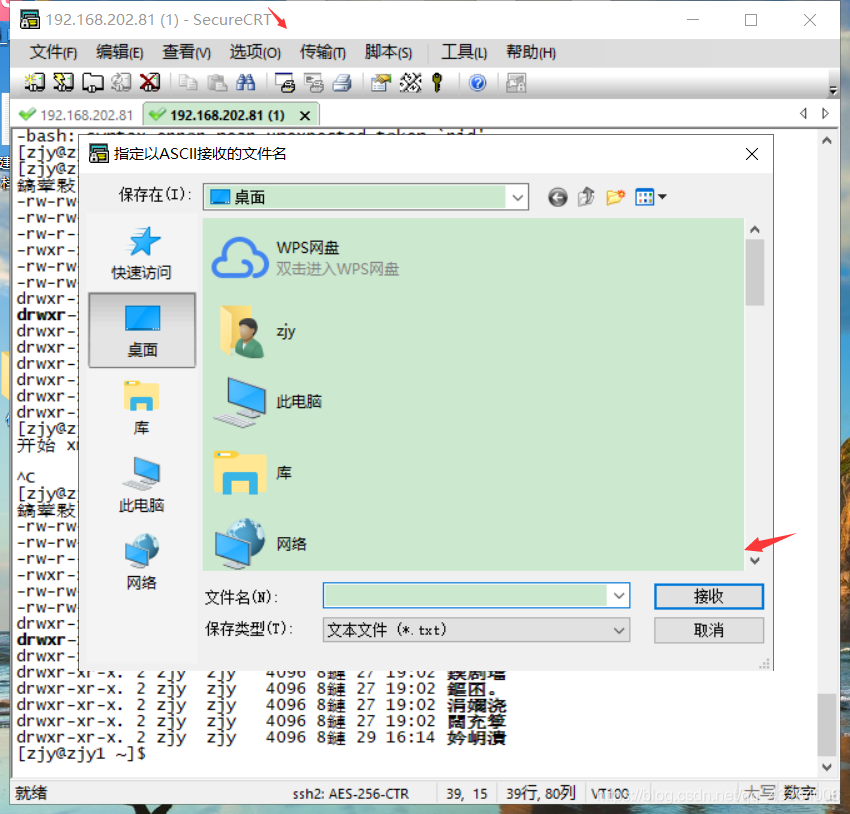Click ssh2: AES-256-CTR status text
The image size is (850, 814).
tap(351, 793)
